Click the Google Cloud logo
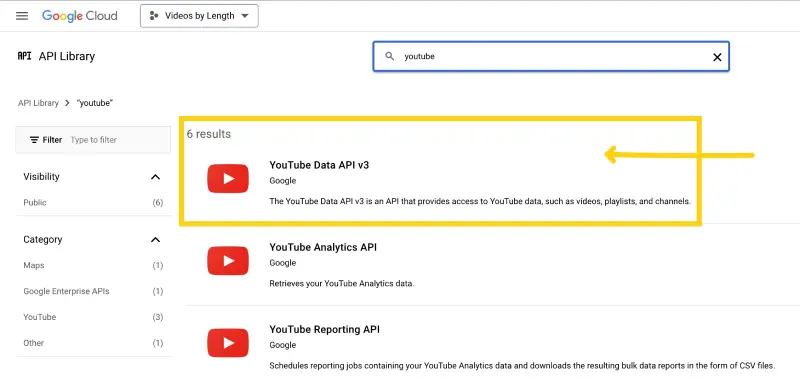The height and width of the screenshot is (385, 800). [x=80, y=16]
